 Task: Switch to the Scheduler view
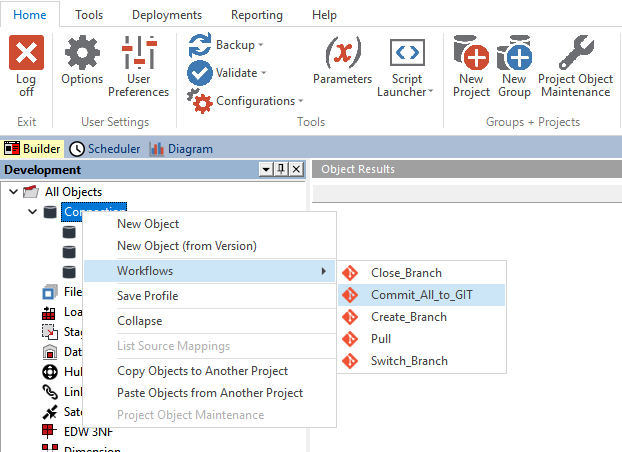pyautogui.click(x=105, y=149)
